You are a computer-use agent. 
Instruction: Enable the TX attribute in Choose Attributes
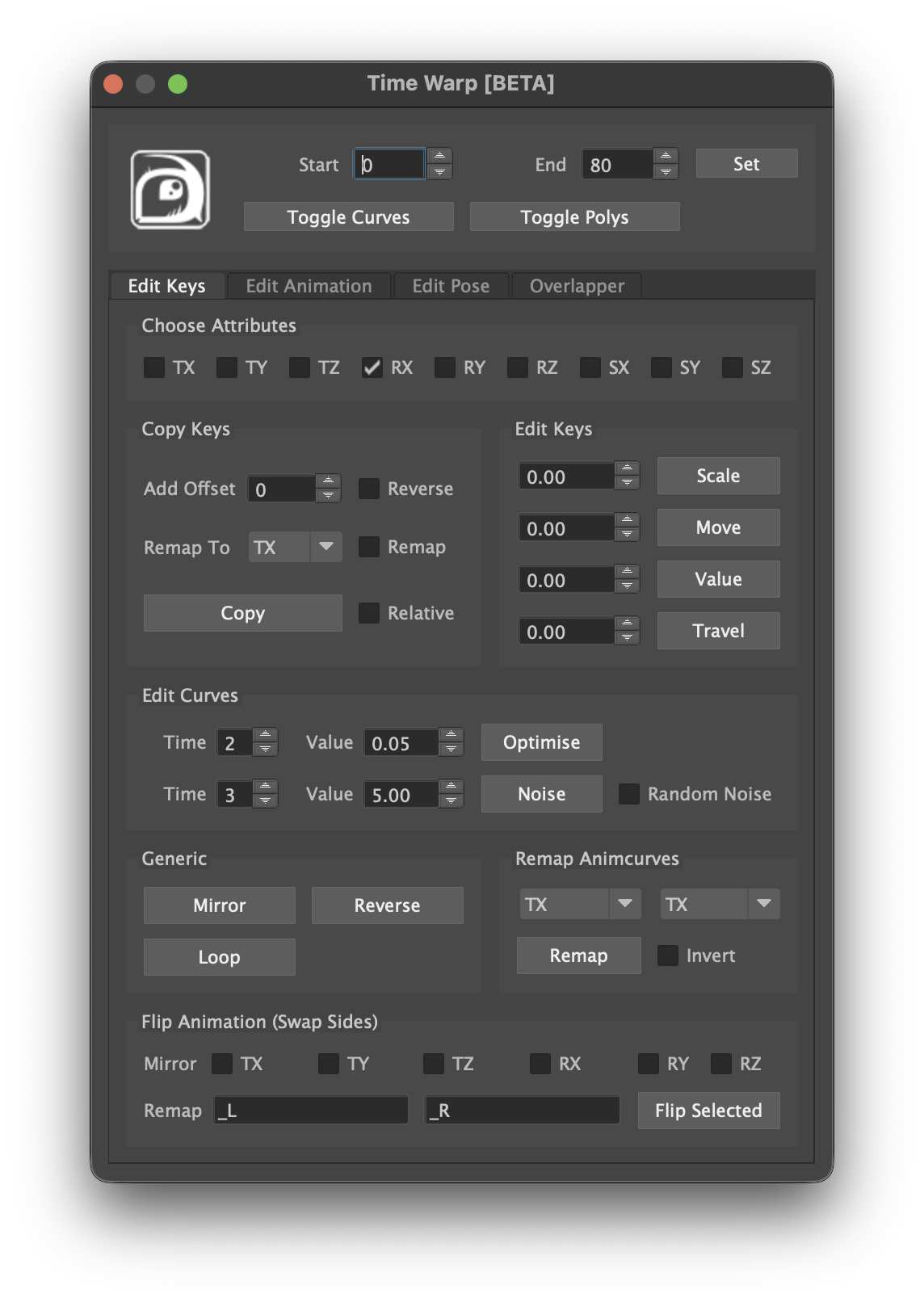(x=154, y=367)
